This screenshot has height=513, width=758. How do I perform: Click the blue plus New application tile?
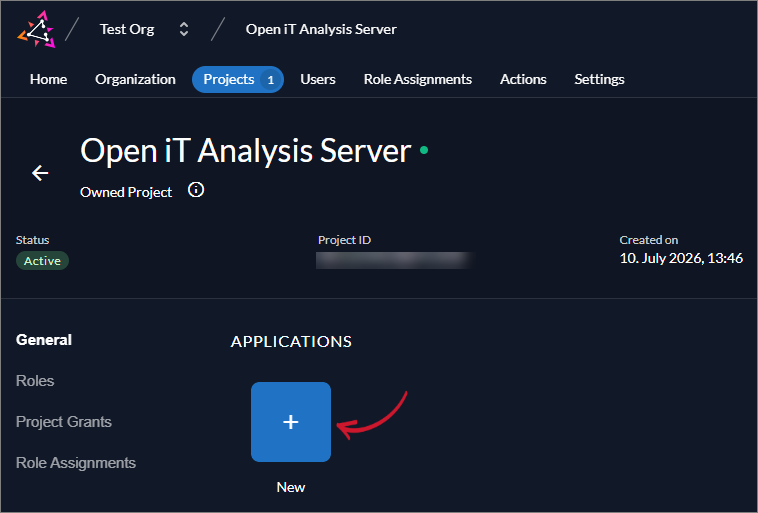291,422
